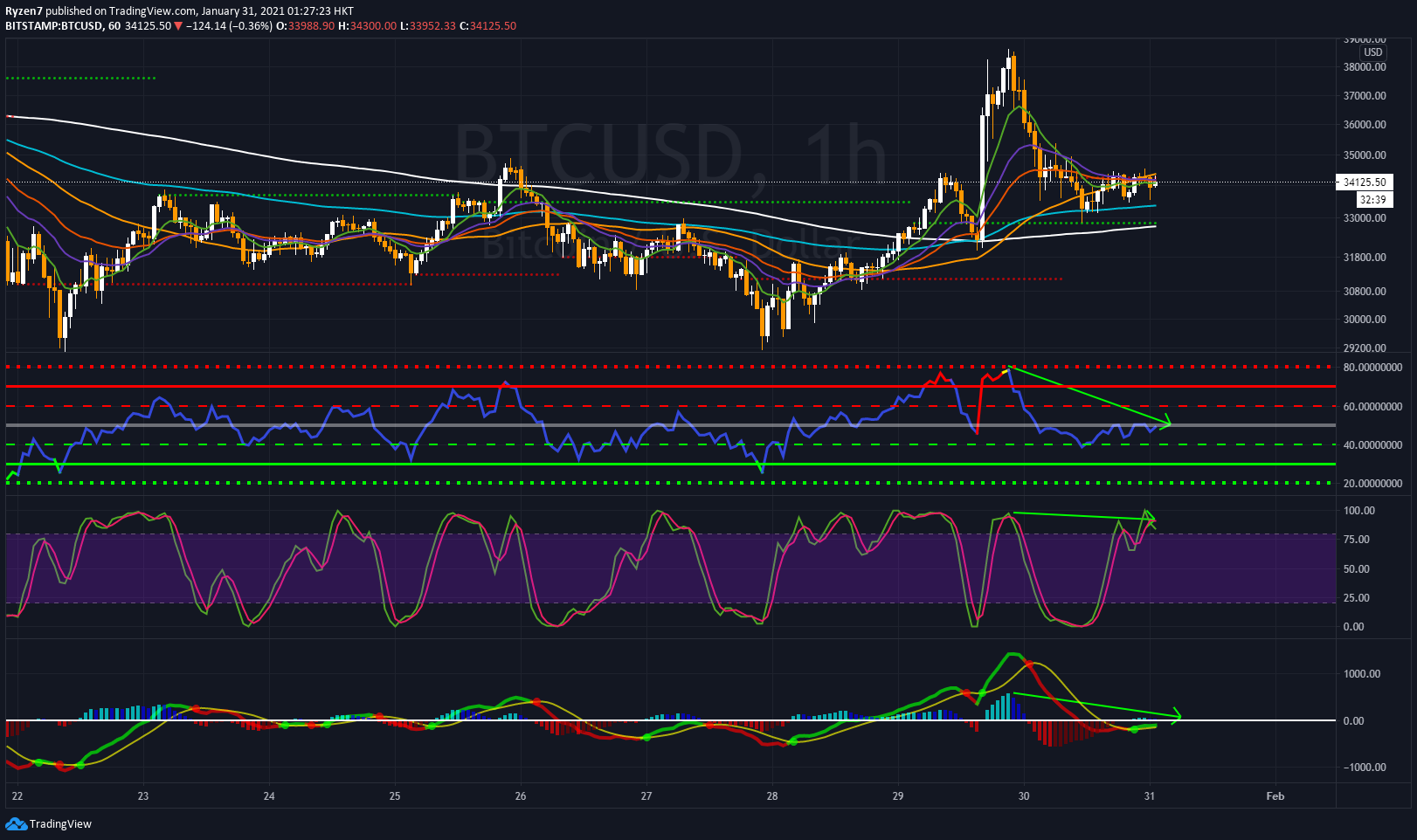This screenshot has width=1417, height=840.
Task: Click the TradingView cloud logo icon
Action: coord(16,823)
